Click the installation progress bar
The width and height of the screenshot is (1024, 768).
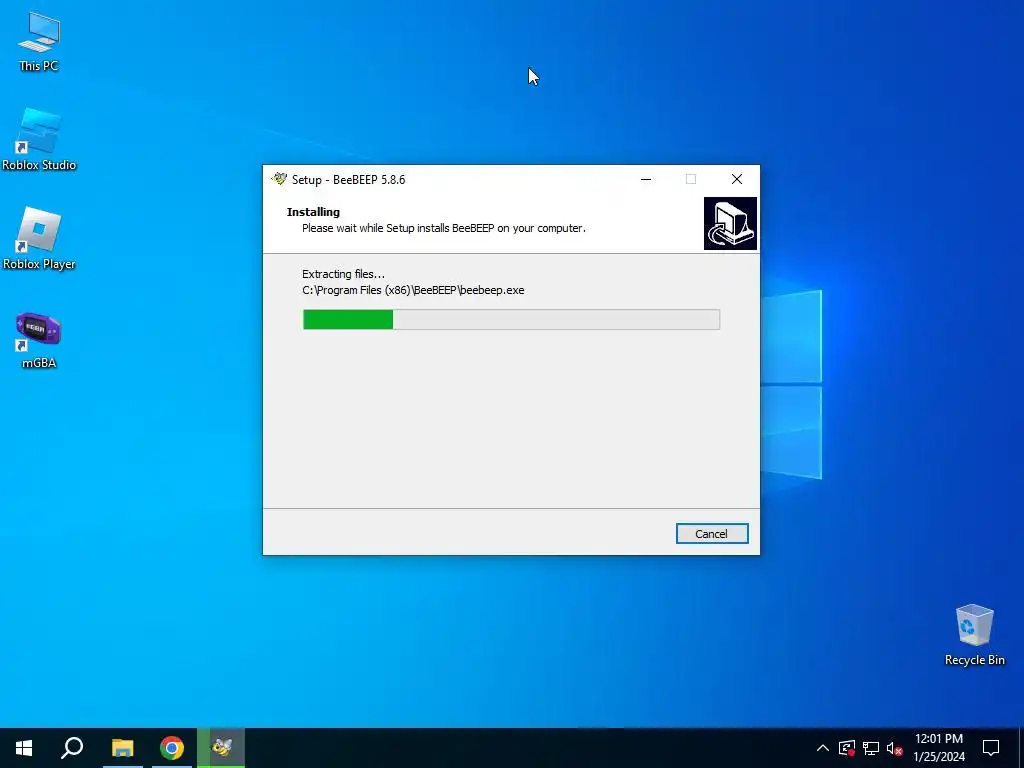pos(511,319)
